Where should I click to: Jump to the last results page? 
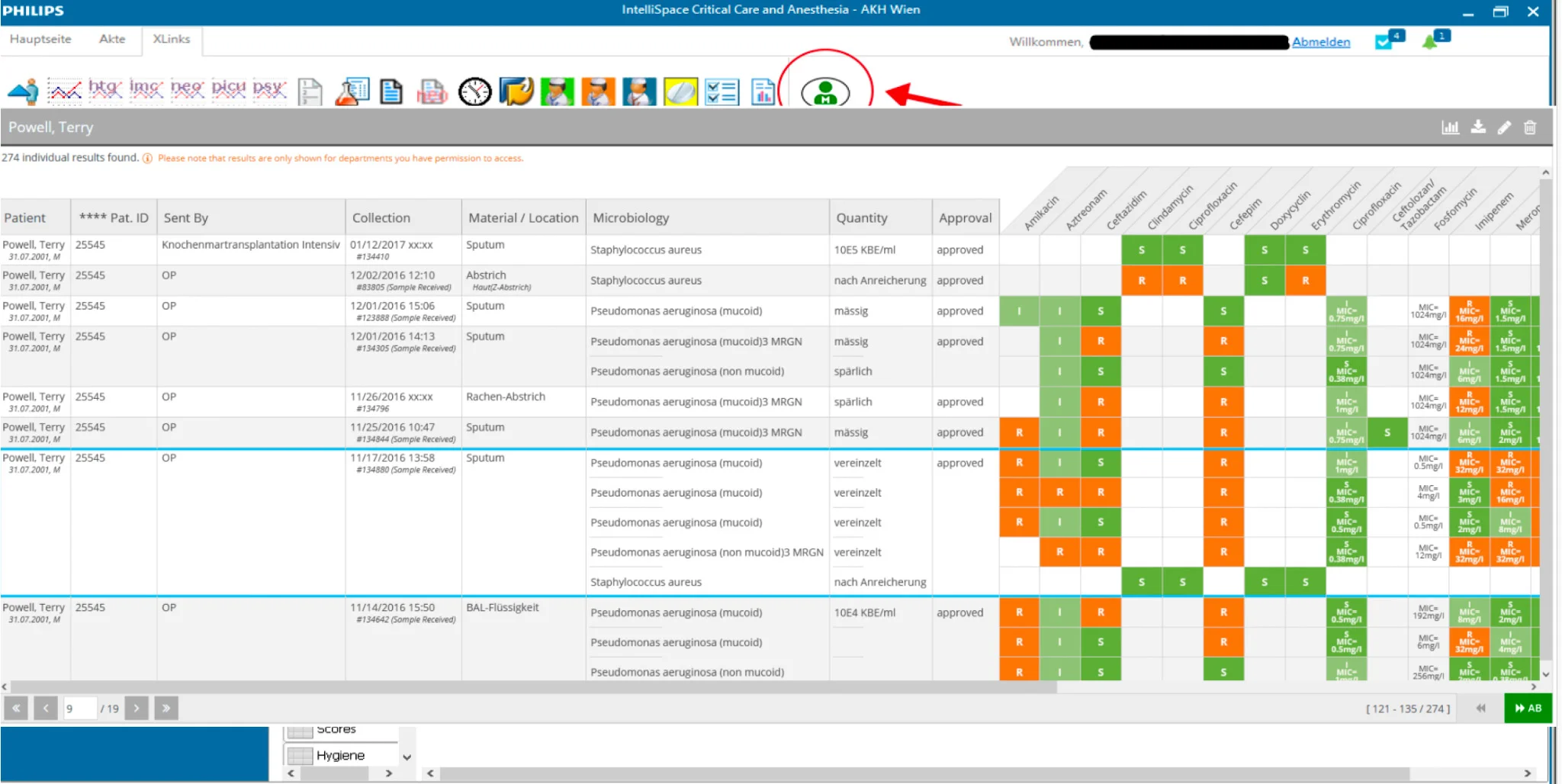tap(166, 708)
